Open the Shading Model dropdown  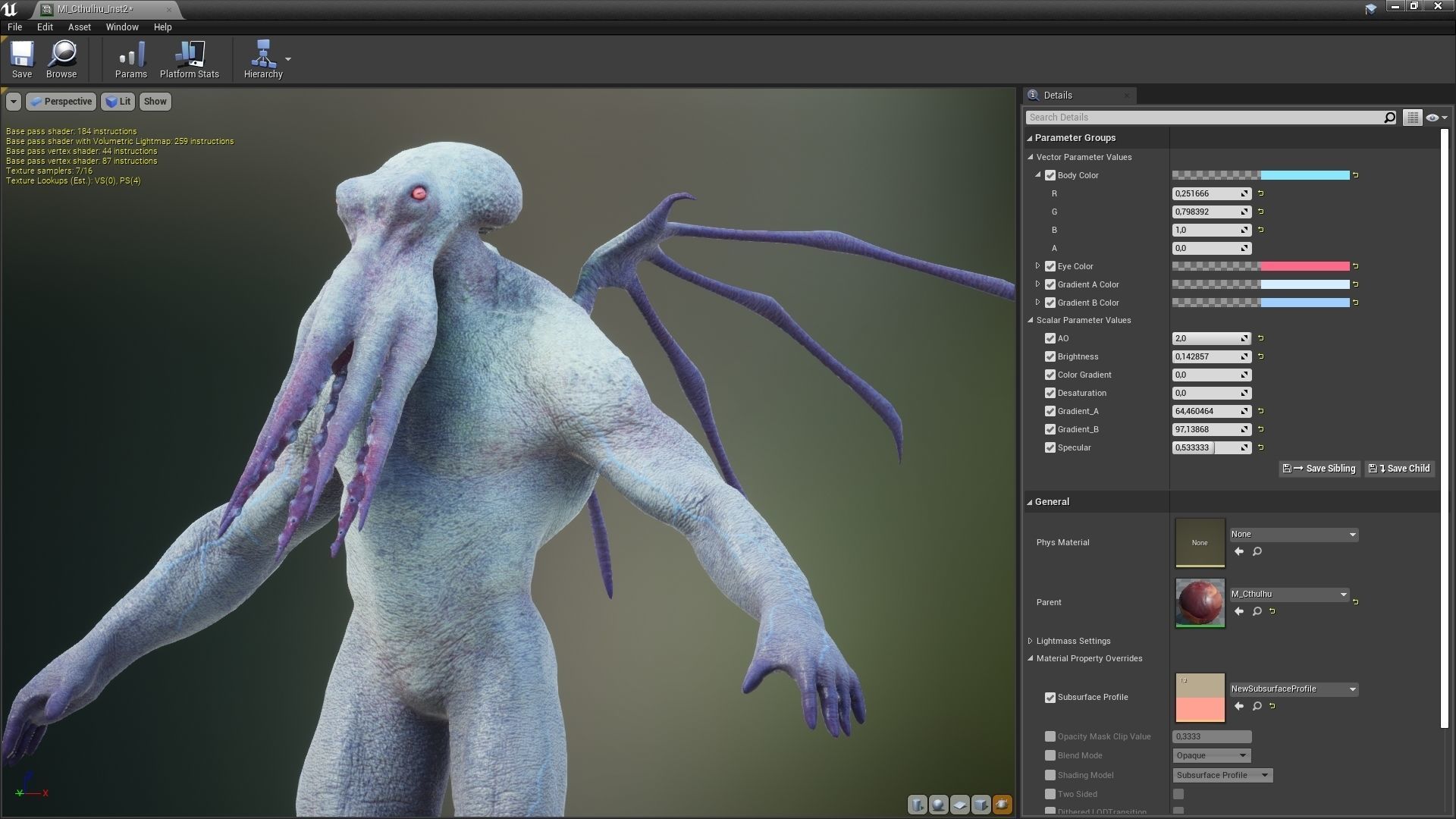pos(1222,775)
